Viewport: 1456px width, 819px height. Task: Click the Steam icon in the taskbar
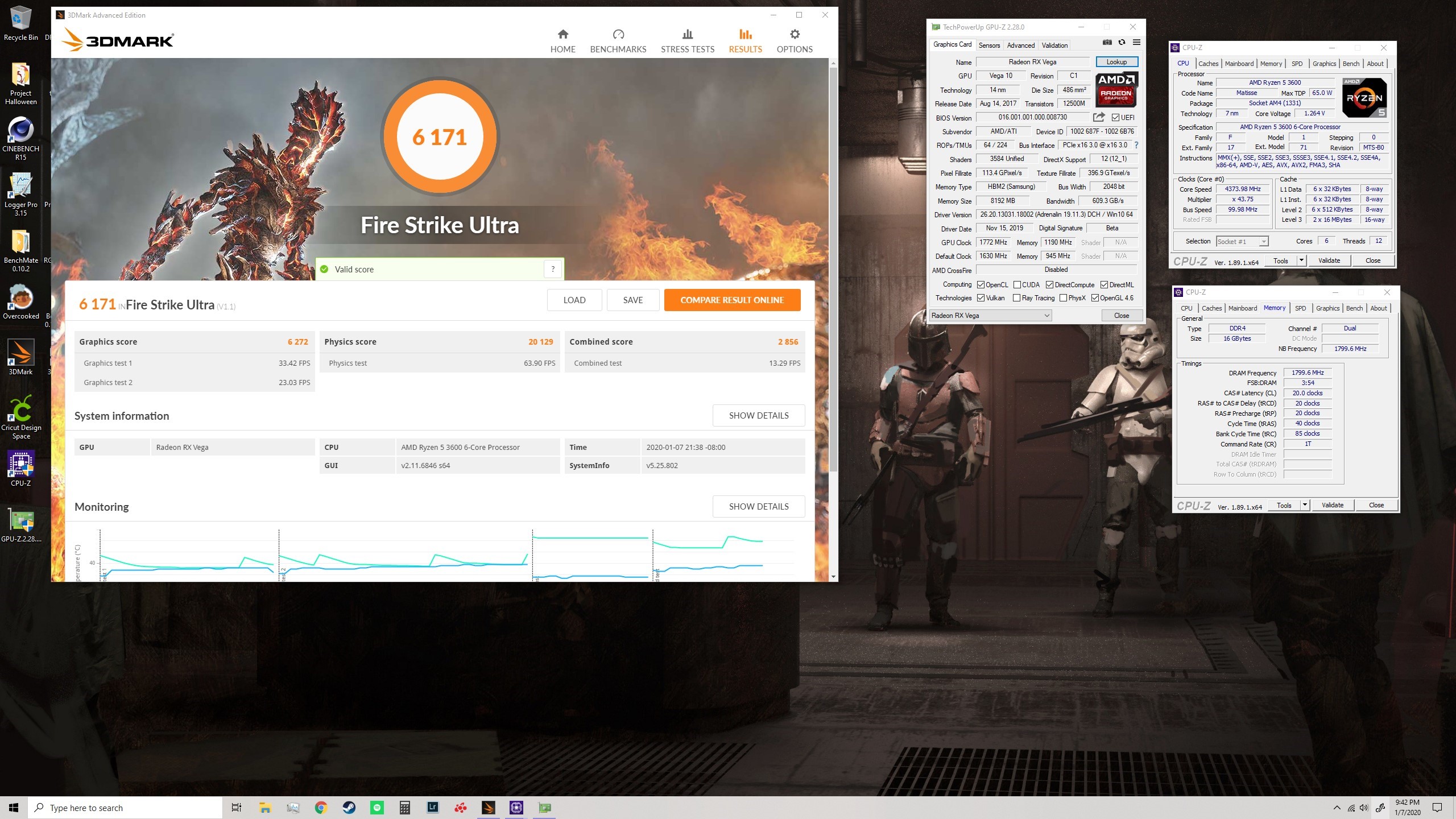tap(349, 807)
